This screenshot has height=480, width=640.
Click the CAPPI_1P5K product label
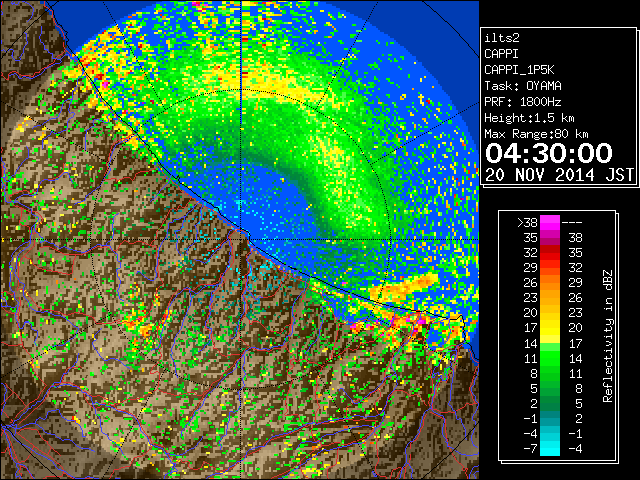(x=519, y=70)
